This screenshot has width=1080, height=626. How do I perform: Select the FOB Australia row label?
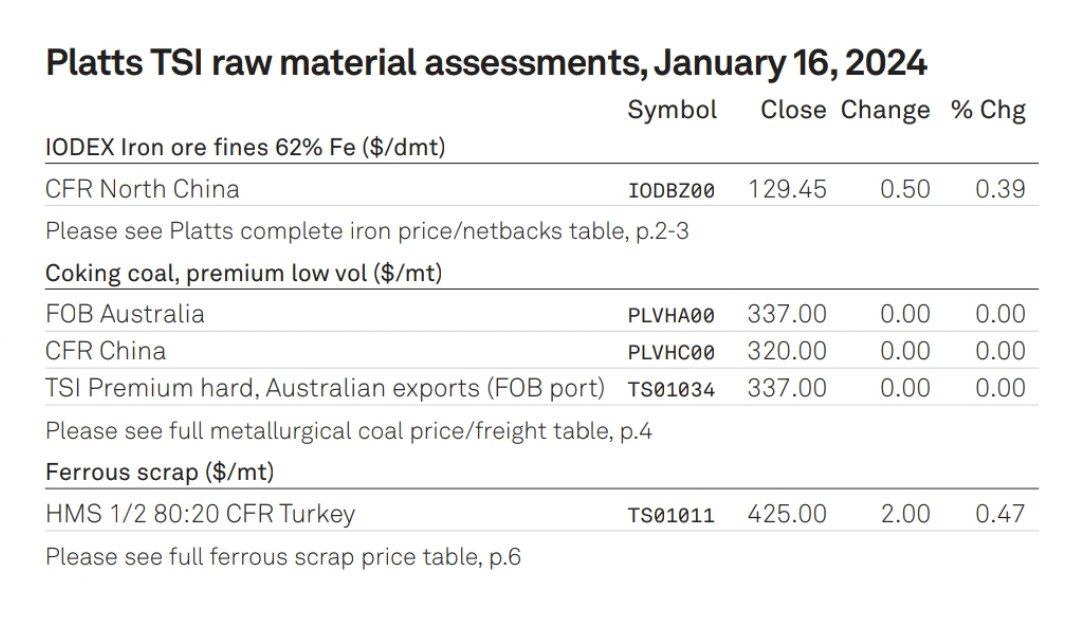(125, 314)
